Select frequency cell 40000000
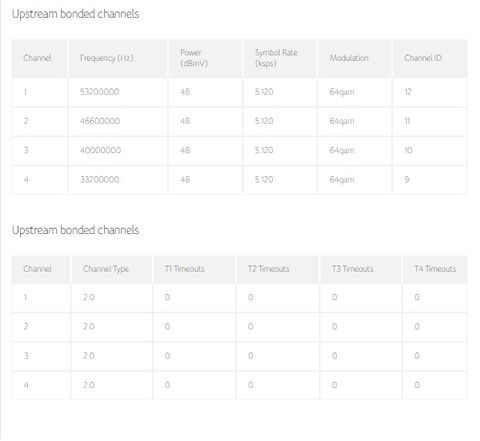This screenshot has width=480, height=441. tap(100, 150)
